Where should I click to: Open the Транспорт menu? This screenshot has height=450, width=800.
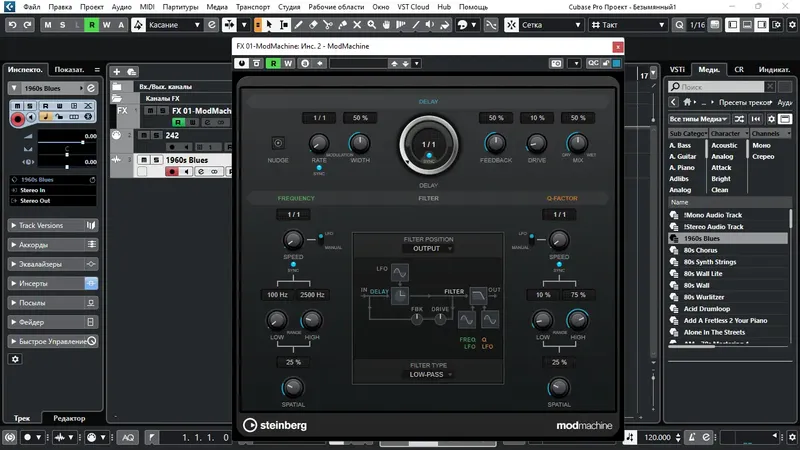point(253,7)
